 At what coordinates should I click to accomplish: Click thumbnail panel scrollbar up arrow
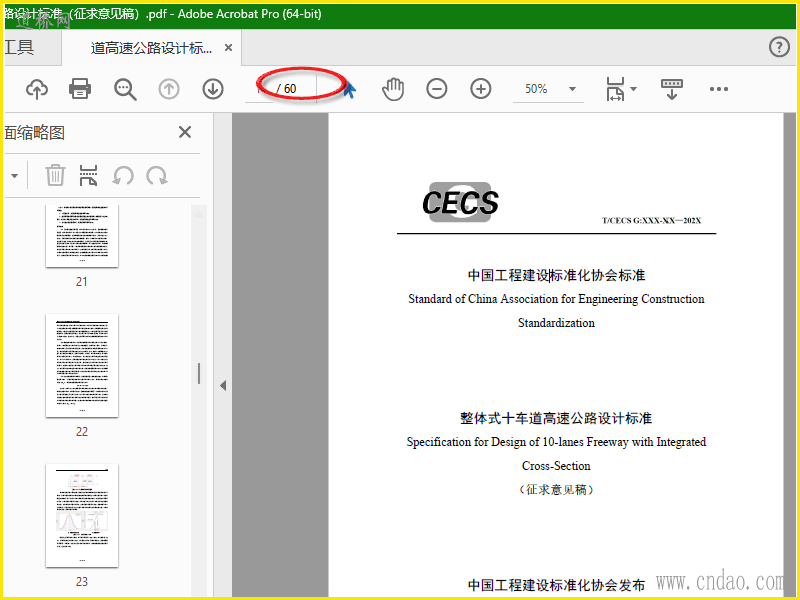[x=199, y=214]
